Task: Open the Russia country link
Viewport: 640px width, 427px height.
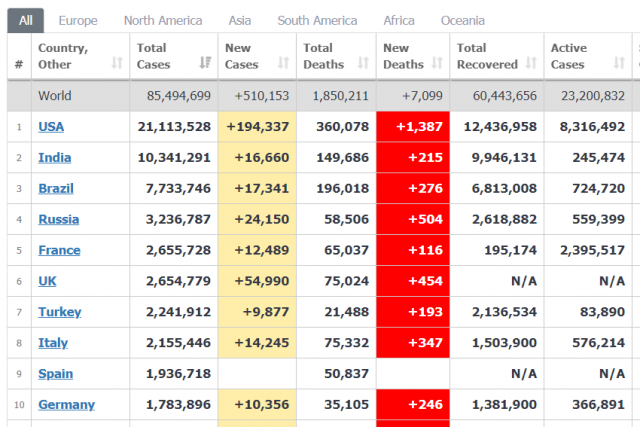Action: click(59, 219)
